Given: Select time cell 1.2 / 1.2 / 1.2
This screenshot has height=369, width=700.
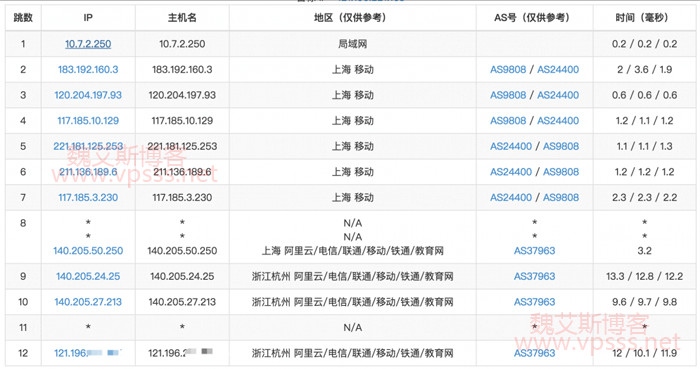Looking at the screenshot, I should click(644, 172).
